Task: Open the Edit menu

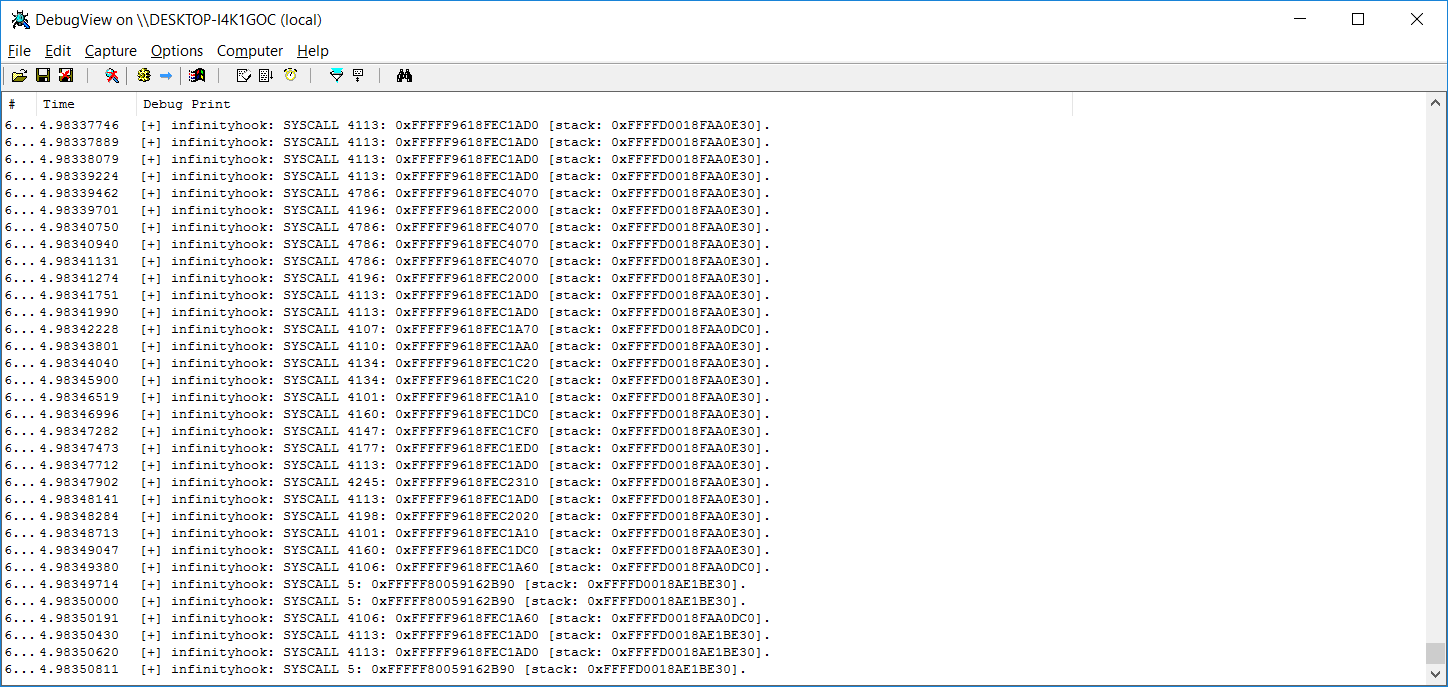Action: pyautogui.click(x=58, y=51)
